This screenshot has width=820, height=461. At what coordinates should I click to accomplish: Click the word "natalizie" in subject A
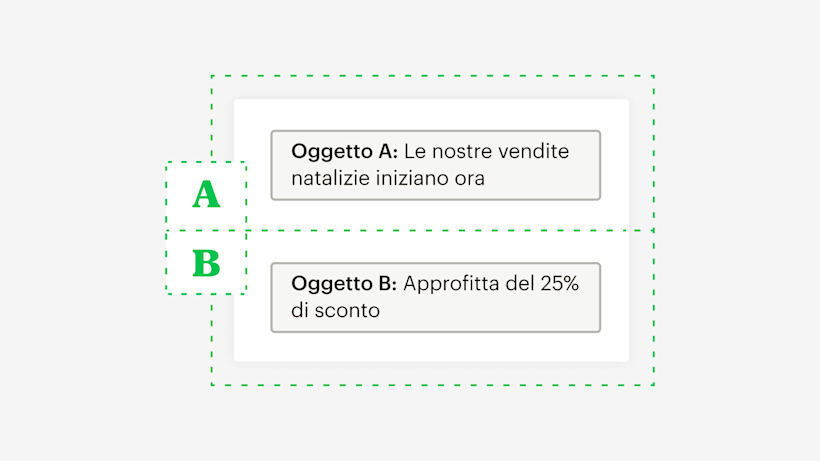click(x=330, y=179)
